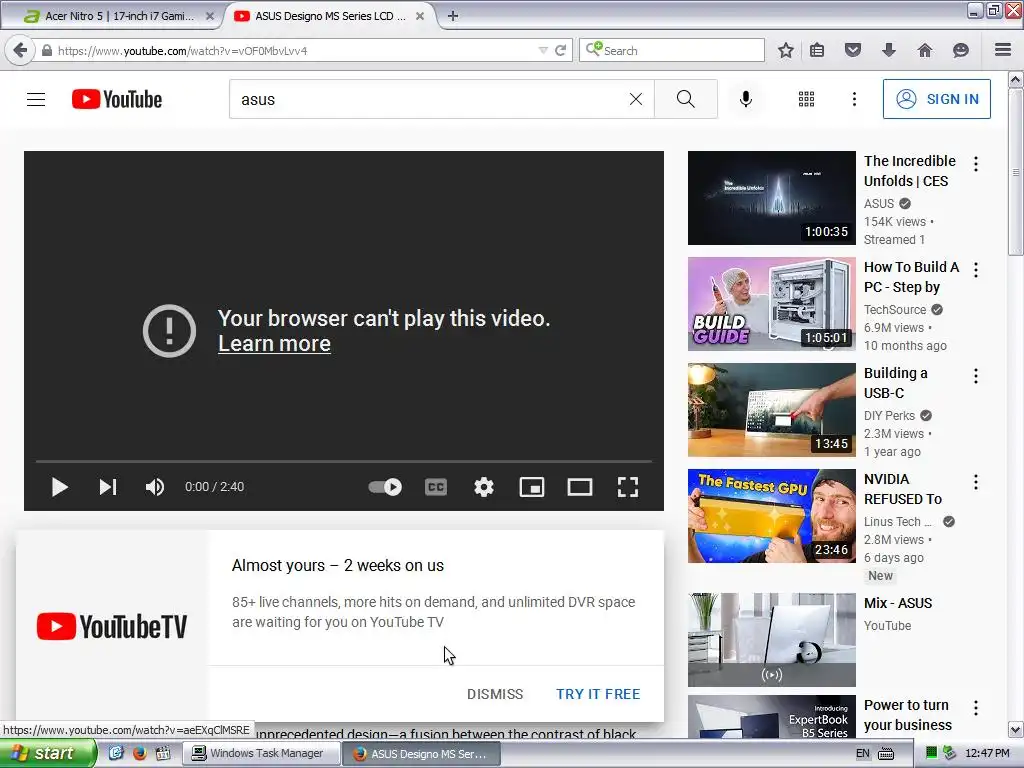Launch Firefox from the quick launch icon
Screen dimensions: 1024x768
[x=139, y=754]
